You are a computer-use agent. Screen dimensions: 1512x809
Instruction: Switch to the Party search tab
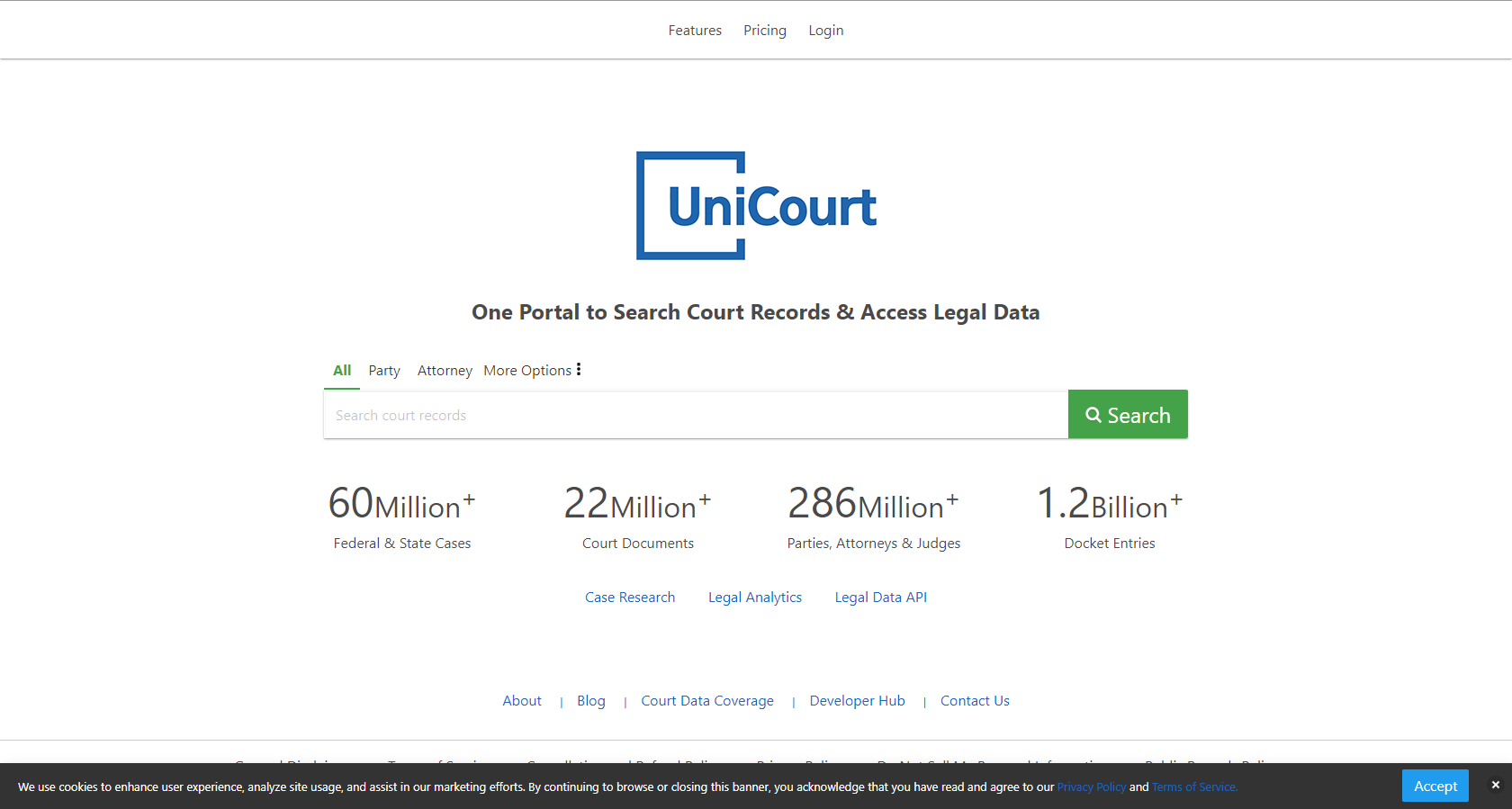click(384, 371)
